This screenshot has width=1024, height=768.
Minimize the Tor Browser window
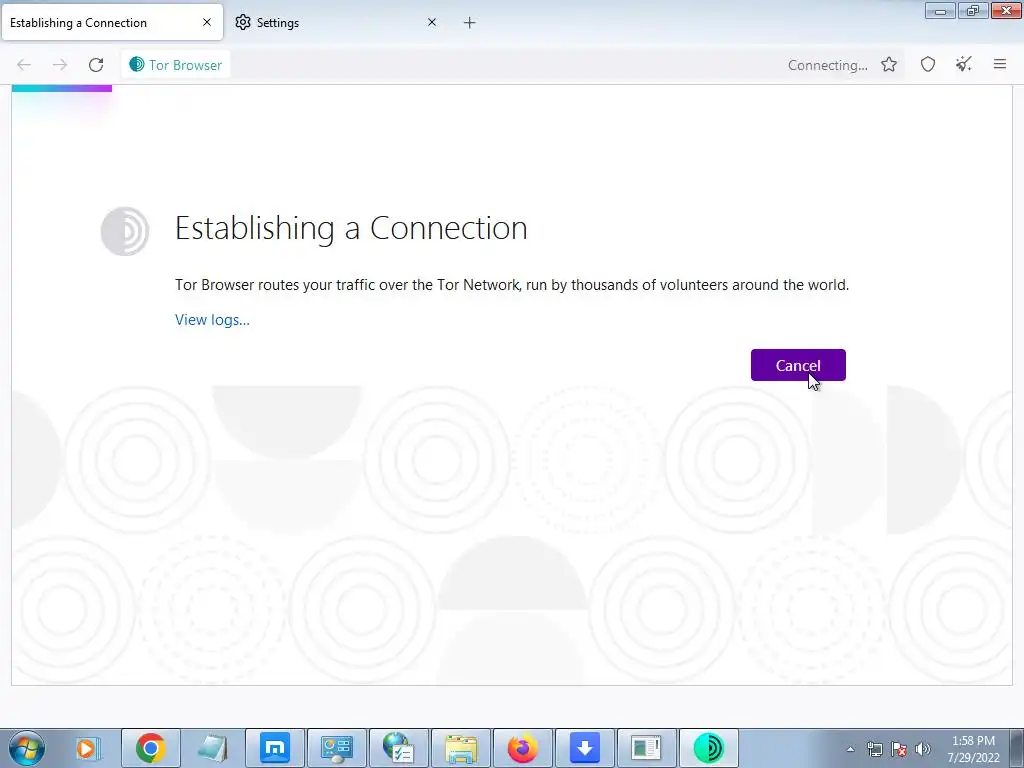pyautogui.click(x=940, y=10)
